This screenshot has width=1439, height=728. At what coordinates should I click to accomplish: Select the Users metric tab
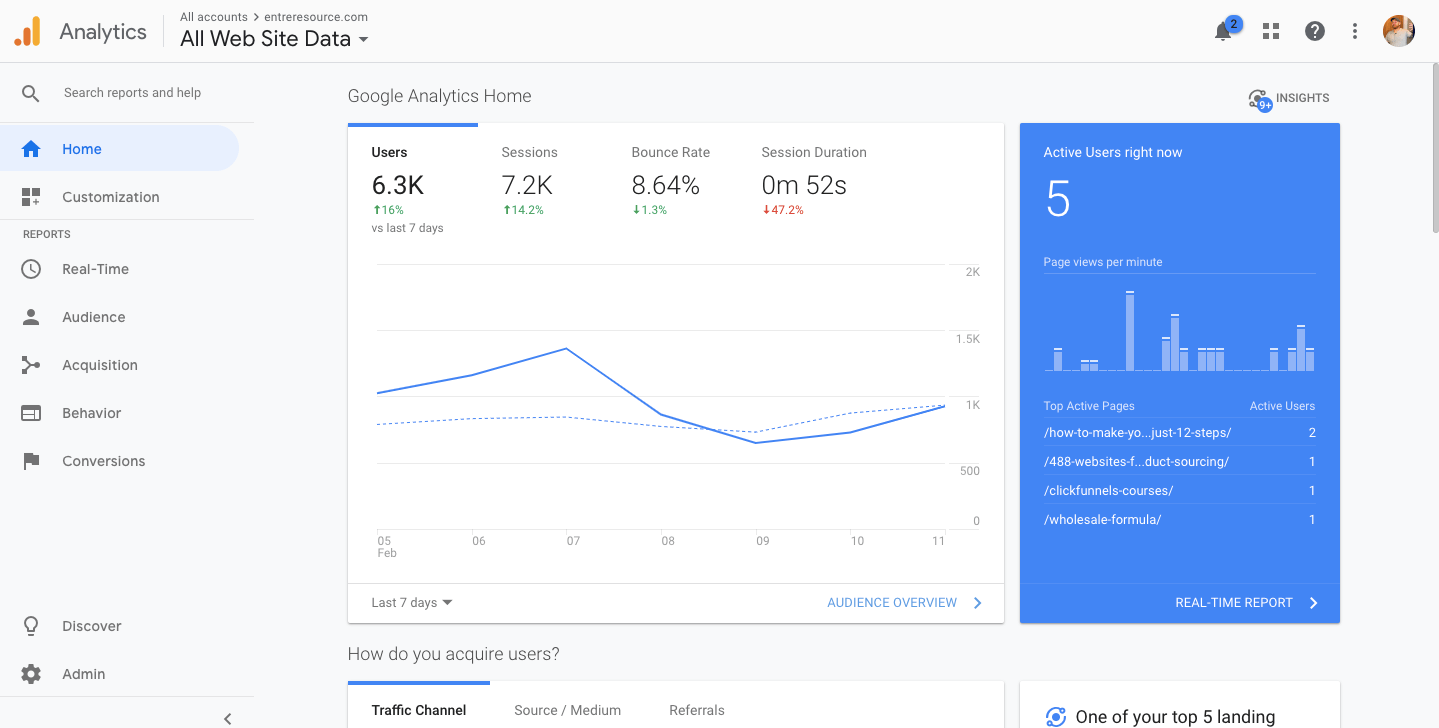point(412,188)
